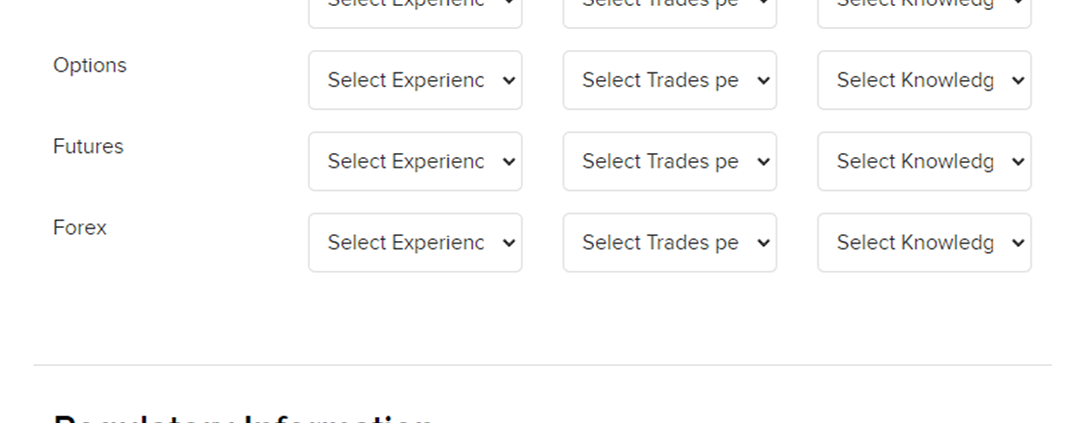Expand the Futures experience dropdown

click(414, 161)
